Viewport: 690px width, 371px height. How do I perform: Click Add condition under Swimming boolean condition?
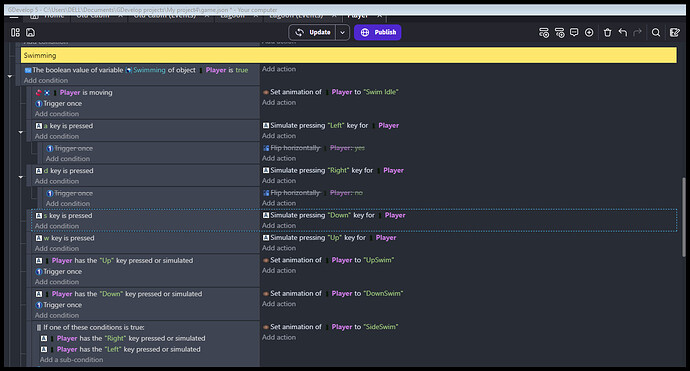[x=46, y=81]
